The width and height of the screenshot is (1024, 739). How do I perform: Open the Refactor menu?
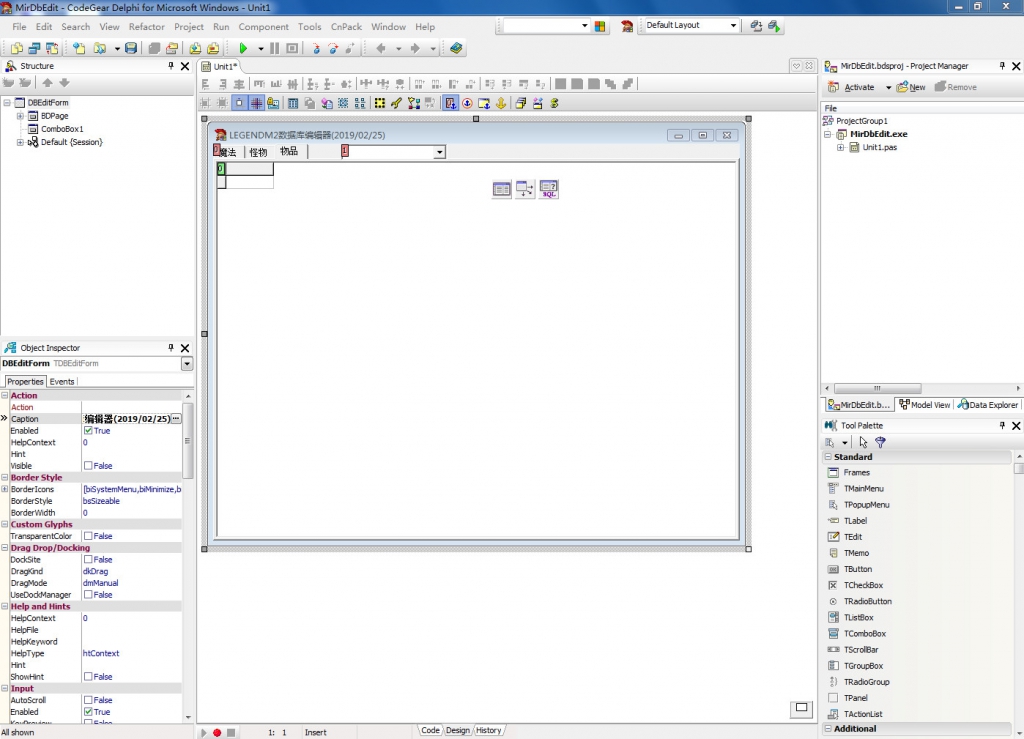click(x=146, y=27)
